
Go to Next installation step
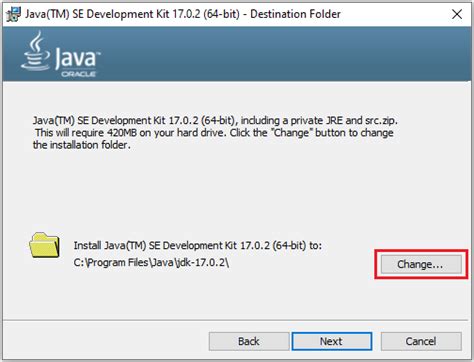click(x=332, y=341)
